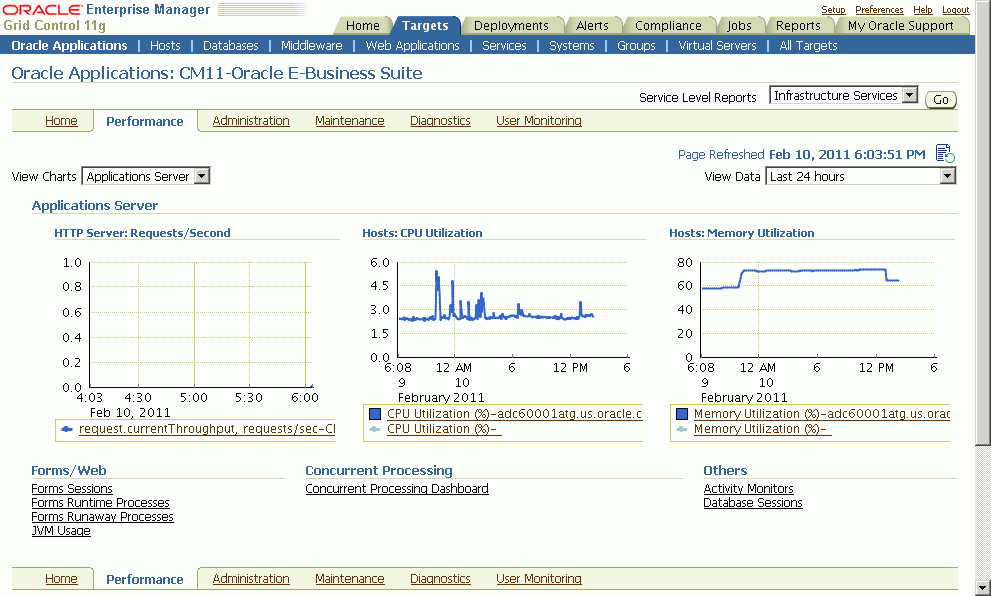Open the top Administration tab link
This screenshot has height=596, width=991.
251,121
